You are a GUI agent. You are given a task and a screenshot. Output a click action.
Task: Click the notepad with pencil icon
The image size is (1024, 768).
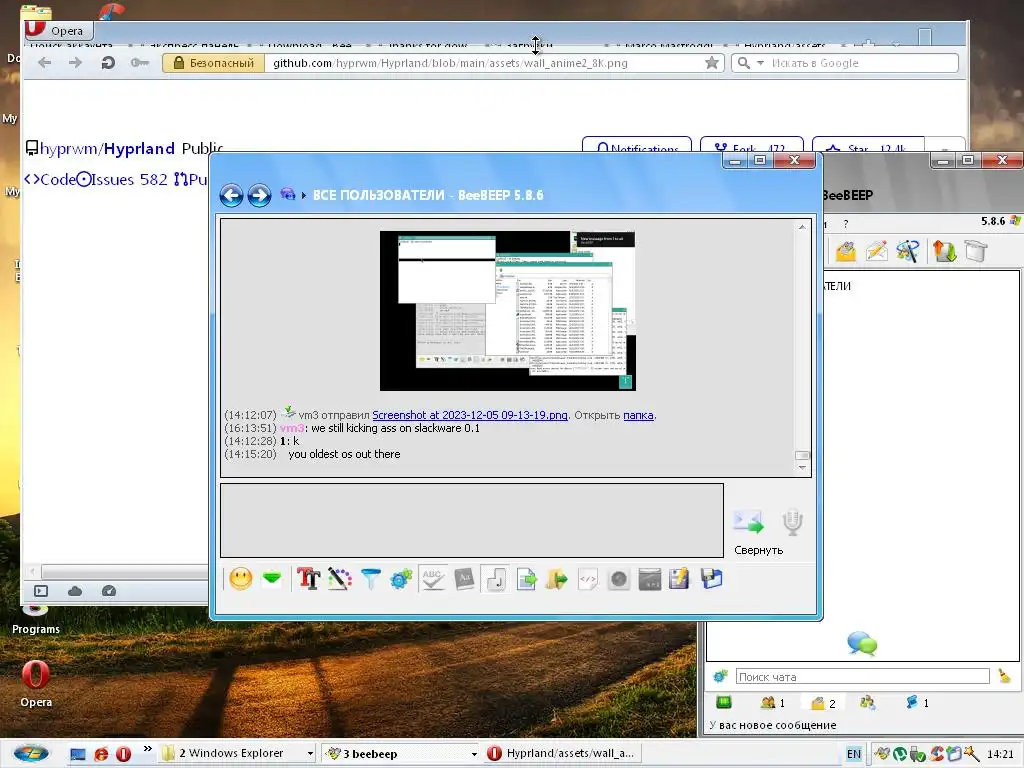point(679,579)
